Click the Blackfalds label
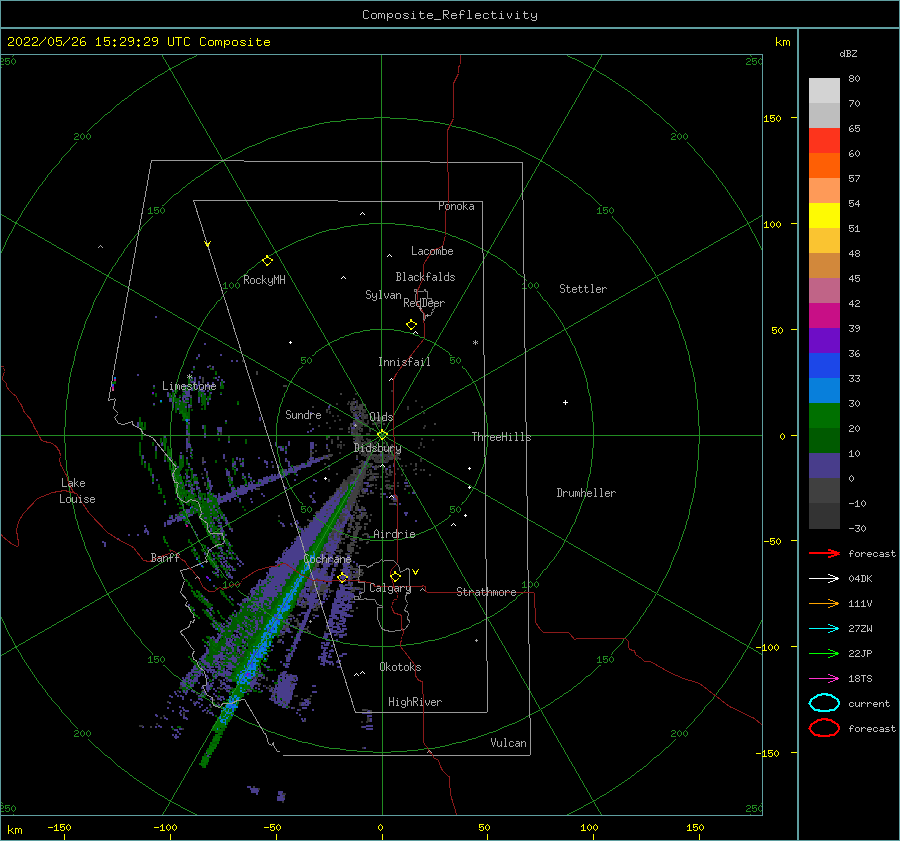The image size is (900, 841). pyautogui.click(x=425, y=277)
